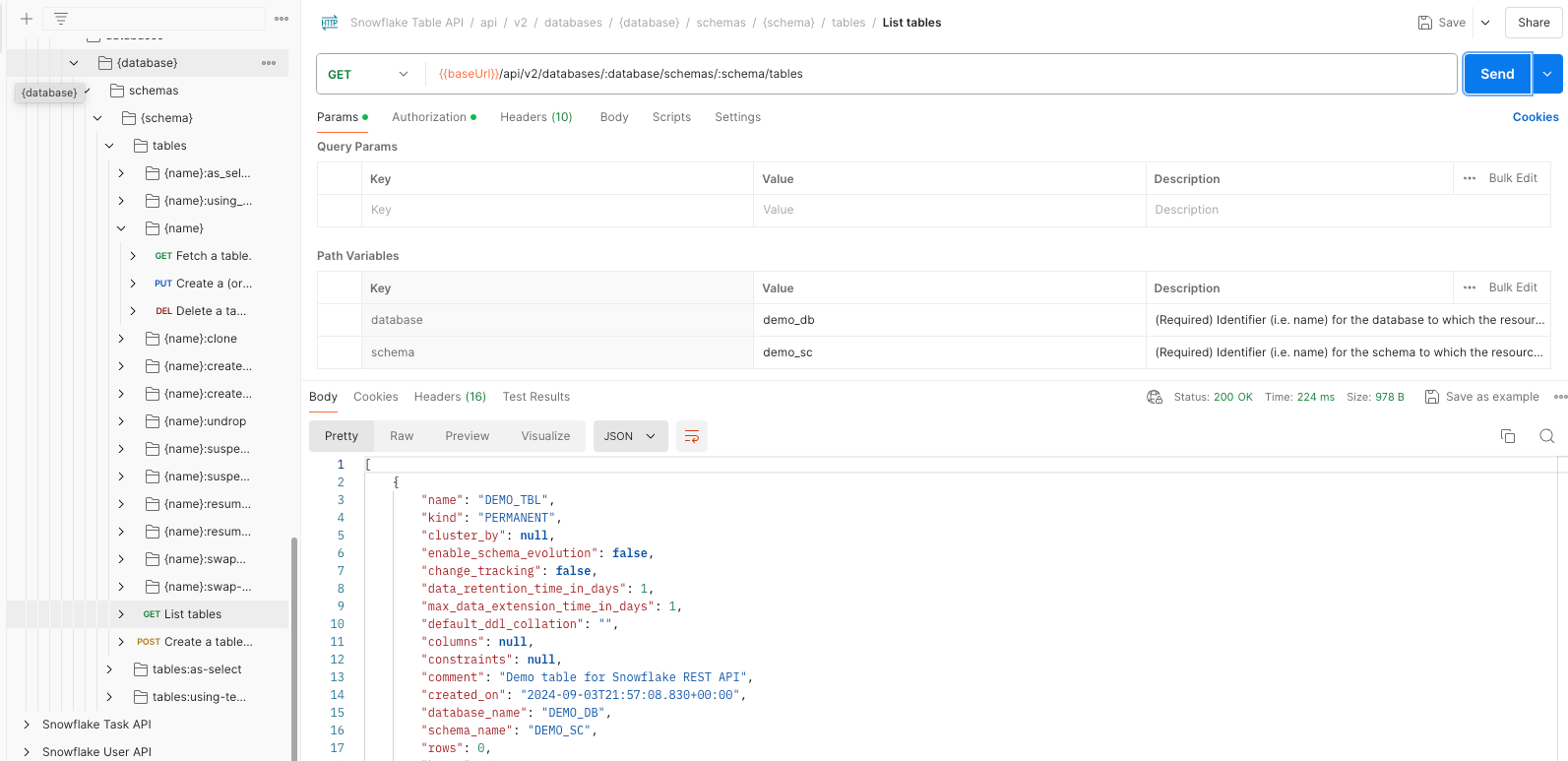Click the demo_db path variable value field
The height and width of the screenshot is (761, 1568).
coord(948,320)
